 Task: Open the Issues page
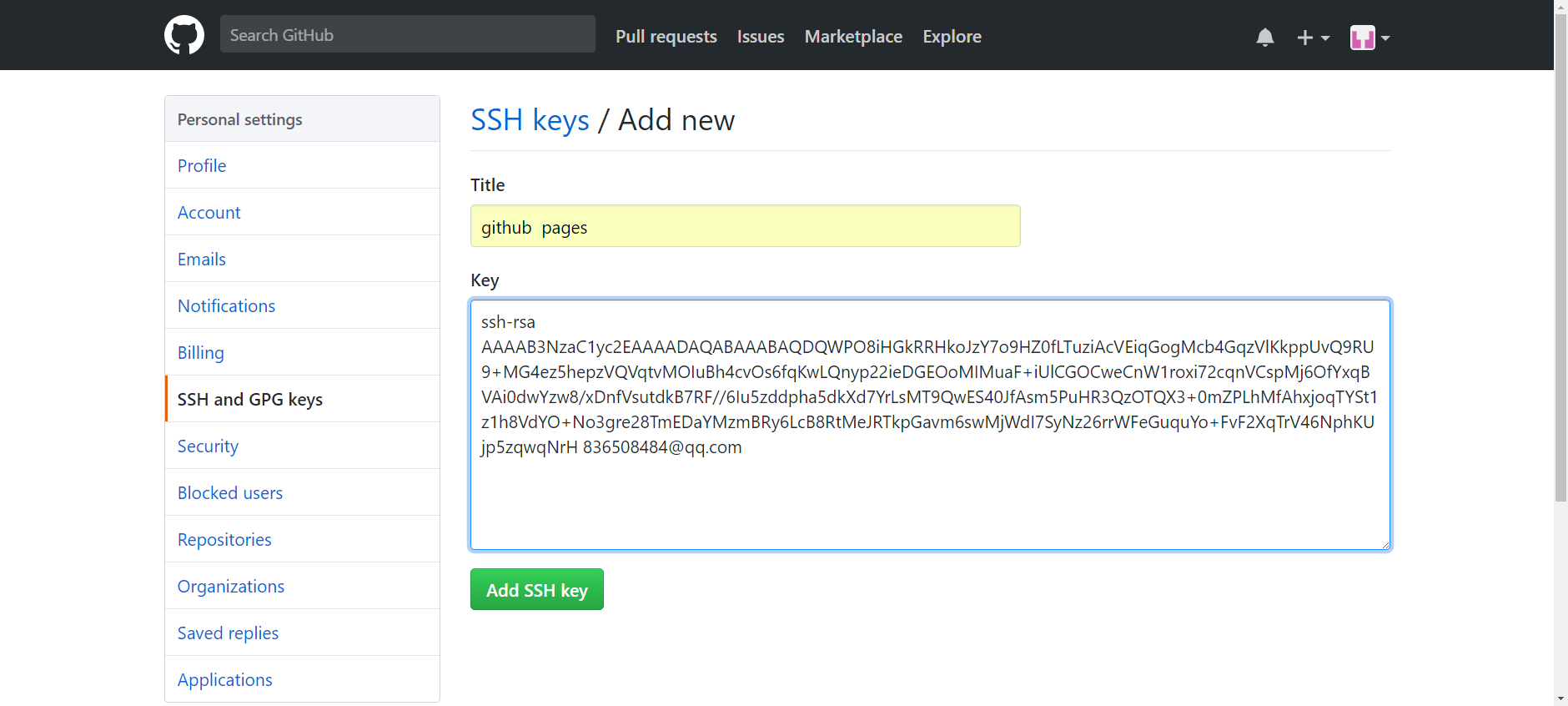pyautogui.click(x=761, y=37)
